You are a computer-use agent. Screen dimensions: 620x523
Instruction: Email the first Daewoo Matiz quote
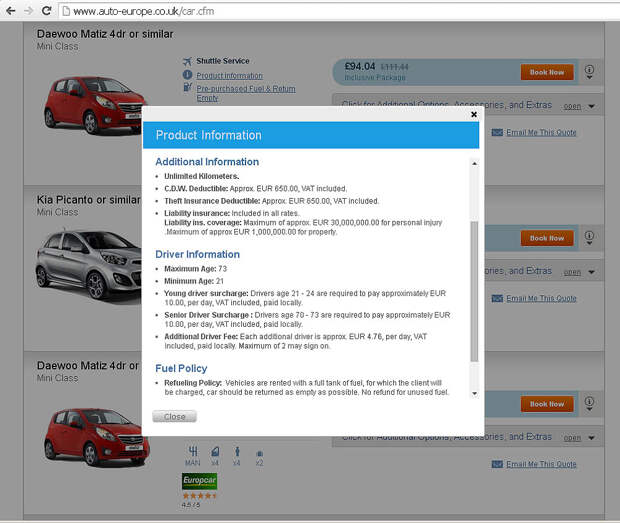click(x=541, y=132)
